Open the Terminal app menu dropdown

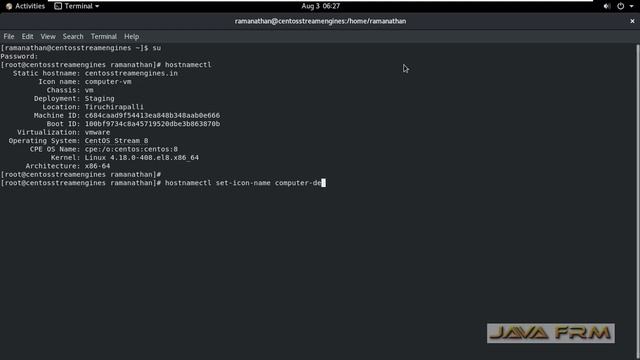[77, 6]
